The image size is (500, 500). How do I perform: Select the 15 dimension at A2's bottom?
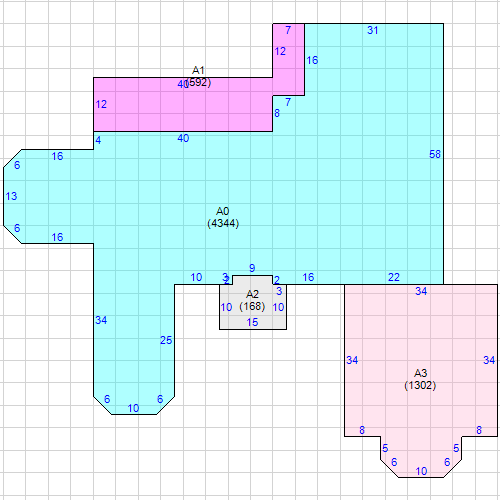tap(252, 322)
